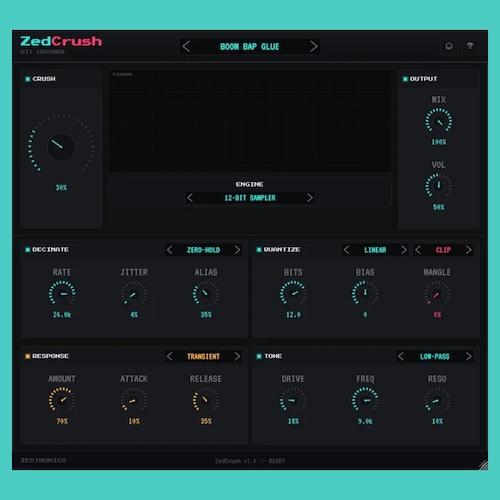The image size is (500, 500).
Task: Select next engine after 12-Bit Sampler
Action: (x=310, y=198)
